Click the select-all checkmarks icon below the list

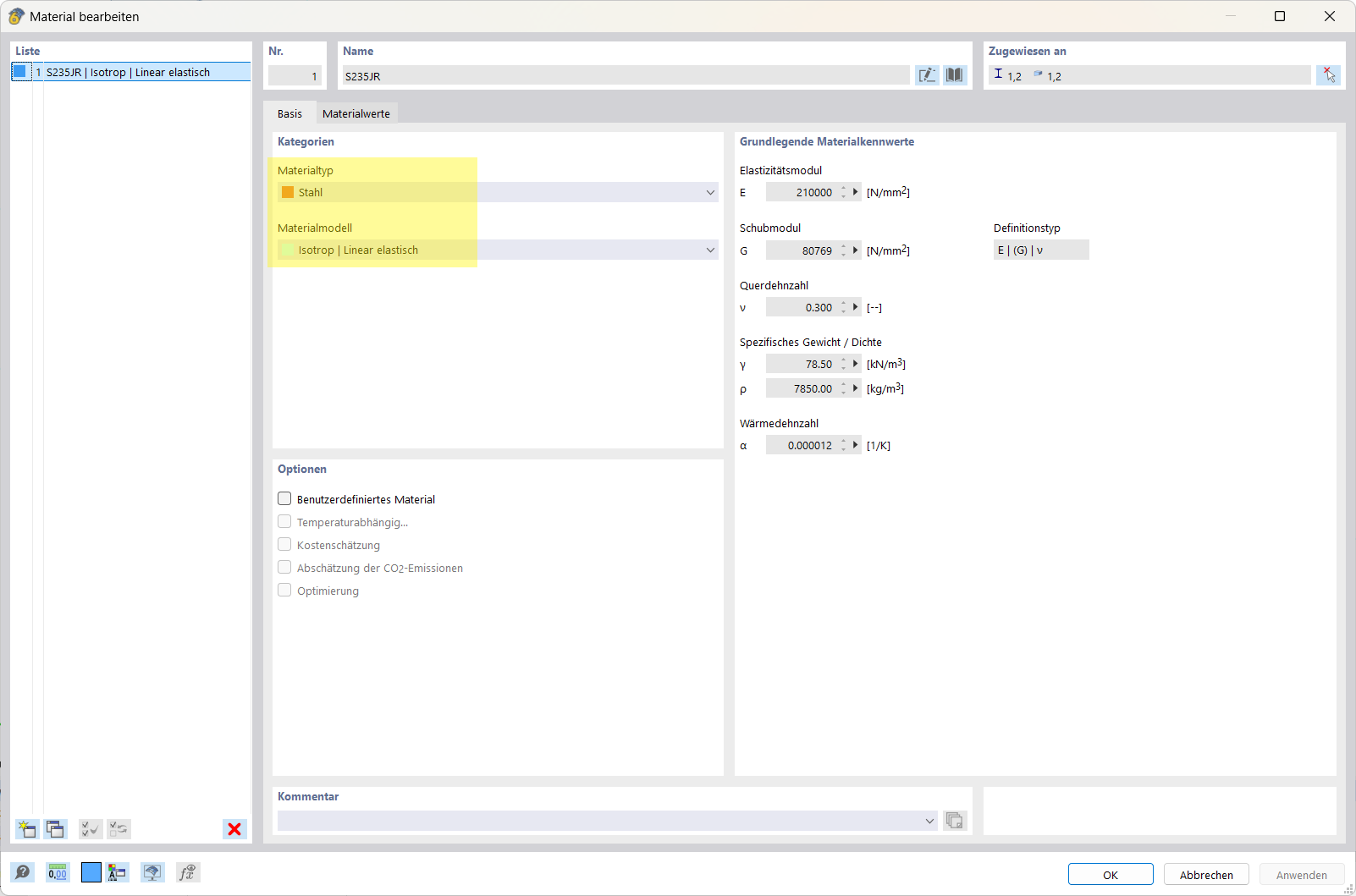pyautogui.click(x=90, y=829)
